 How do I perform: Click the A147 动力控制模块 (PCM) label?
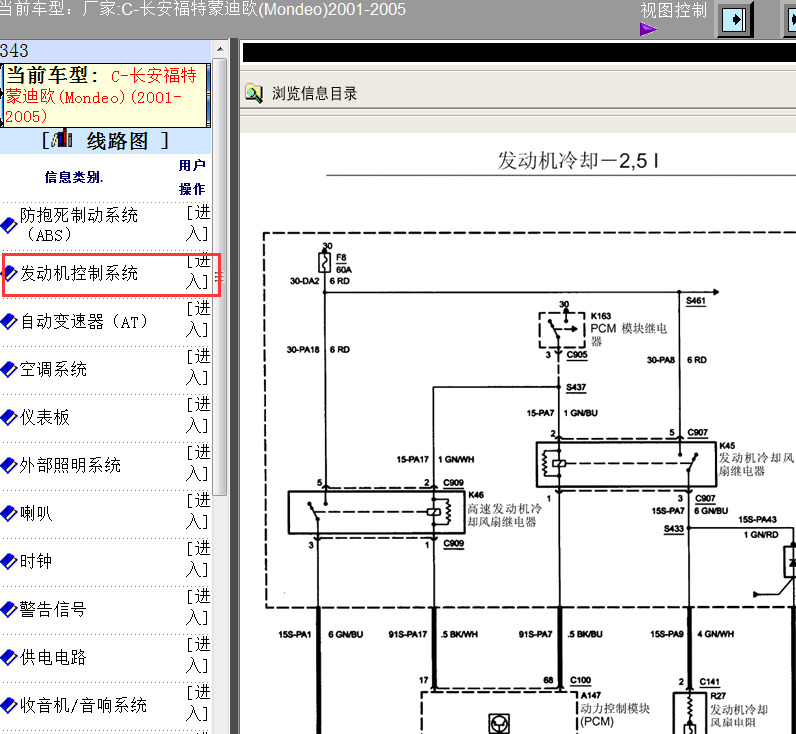[x=614, y=709]
